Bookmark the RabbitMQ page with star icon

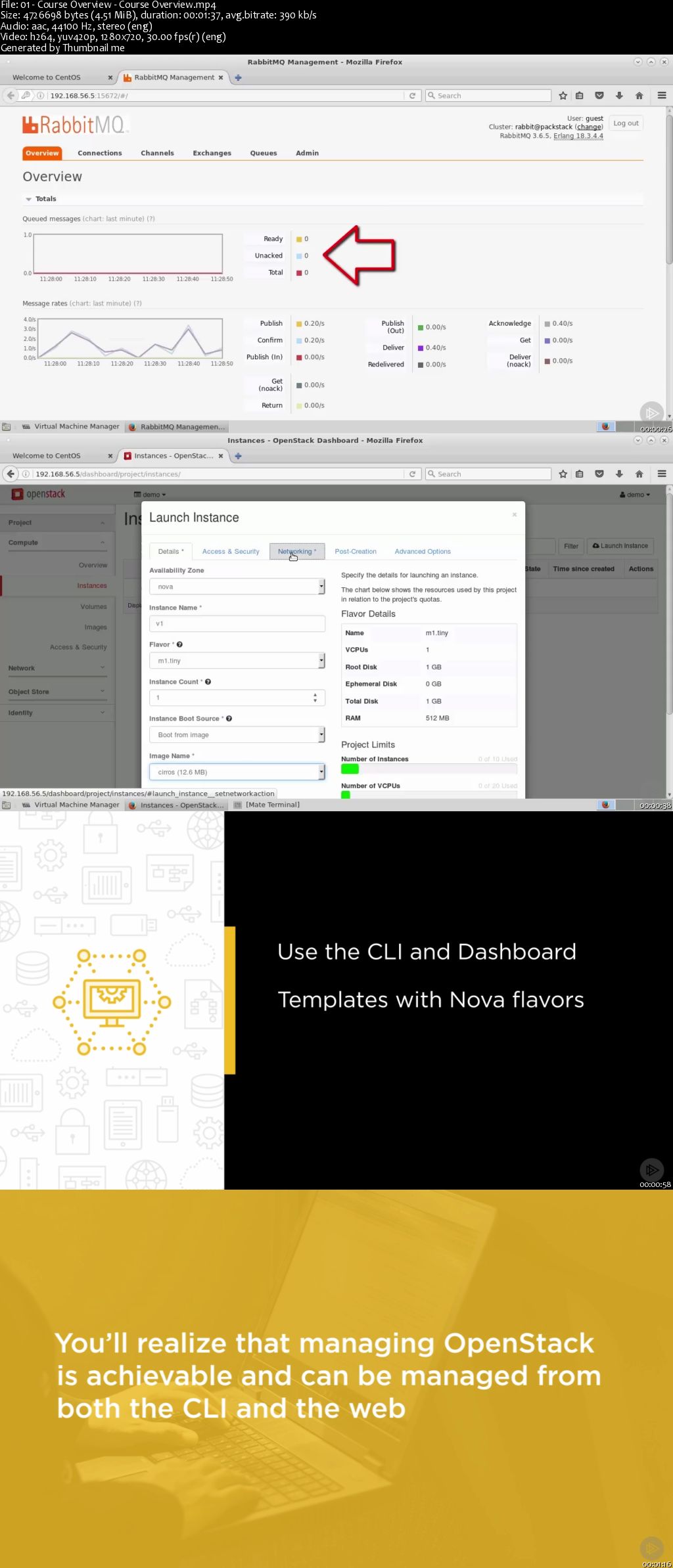pos(563,96)
